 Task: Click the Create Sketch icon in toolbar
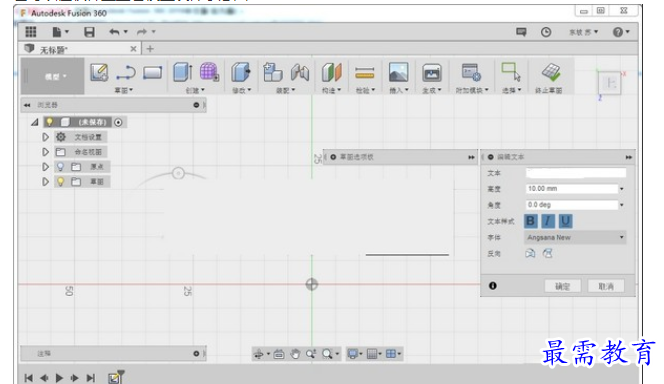[99, 72]
